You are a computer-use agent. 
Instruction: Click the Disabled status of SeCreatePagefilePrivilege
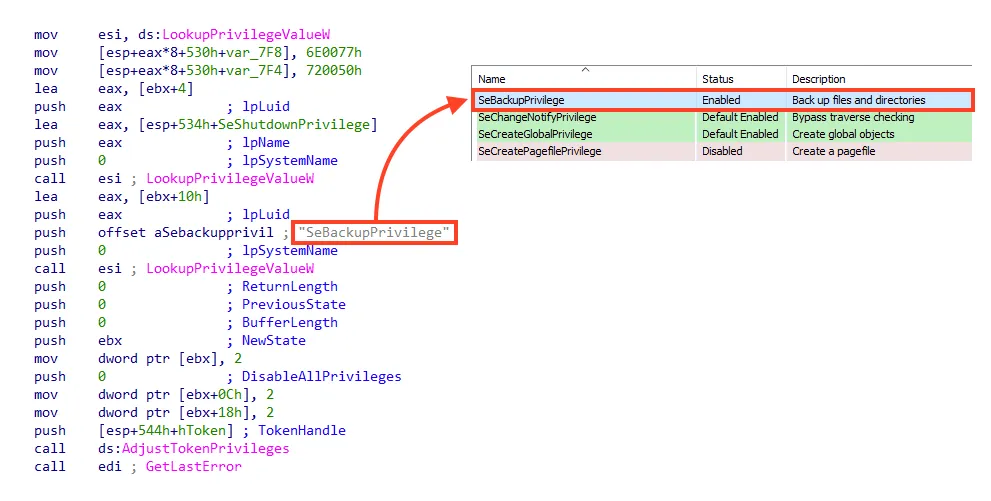click(x=722, y=151)
